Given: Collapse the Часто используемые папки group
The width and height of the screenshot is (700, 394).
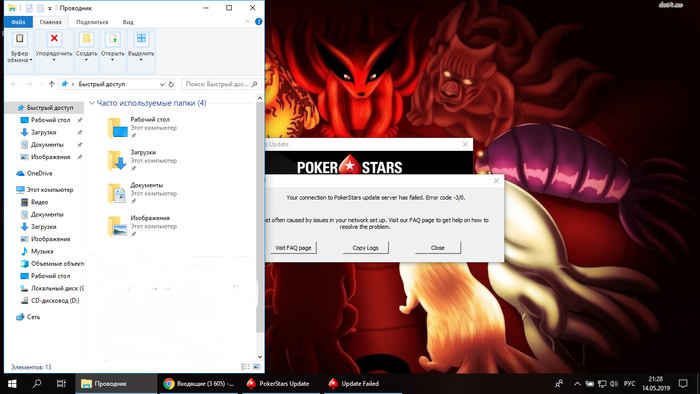Looking at the screenshot, I should click(x=92, y=103).
